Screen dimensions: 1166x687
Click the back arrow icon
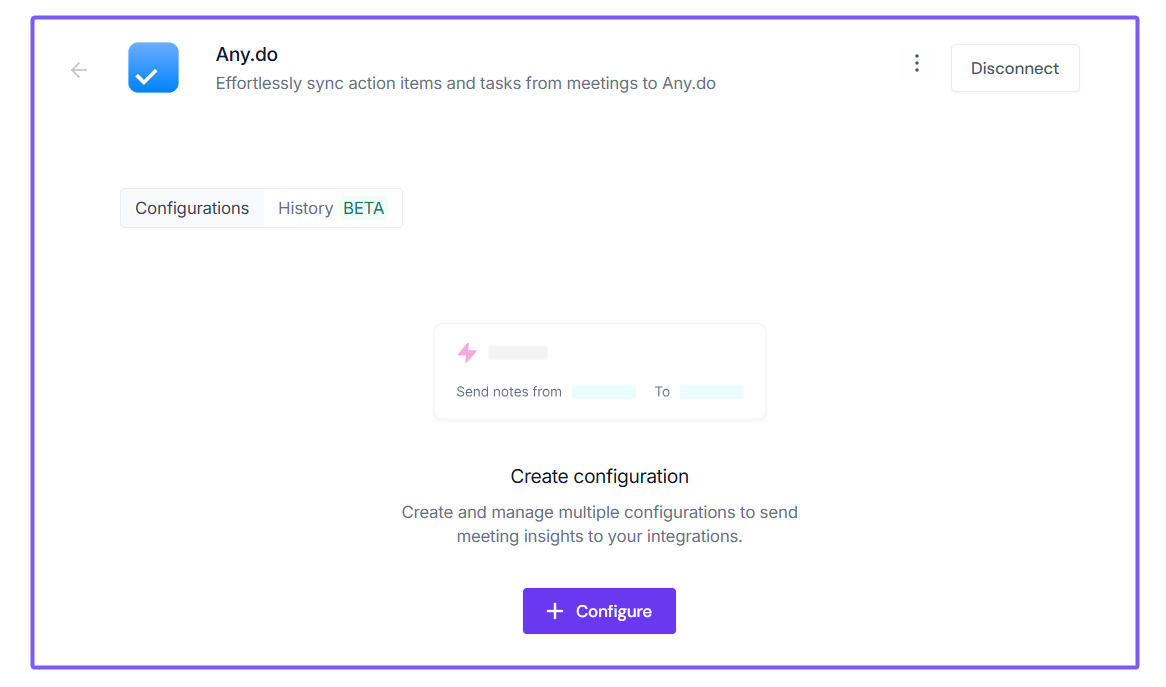(79, 70)
